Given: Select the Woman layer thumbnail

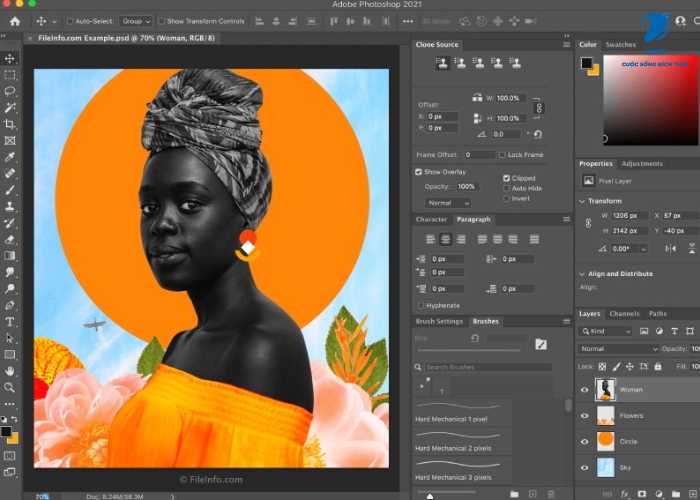Looking at the screenshot, I should (605, 389).
